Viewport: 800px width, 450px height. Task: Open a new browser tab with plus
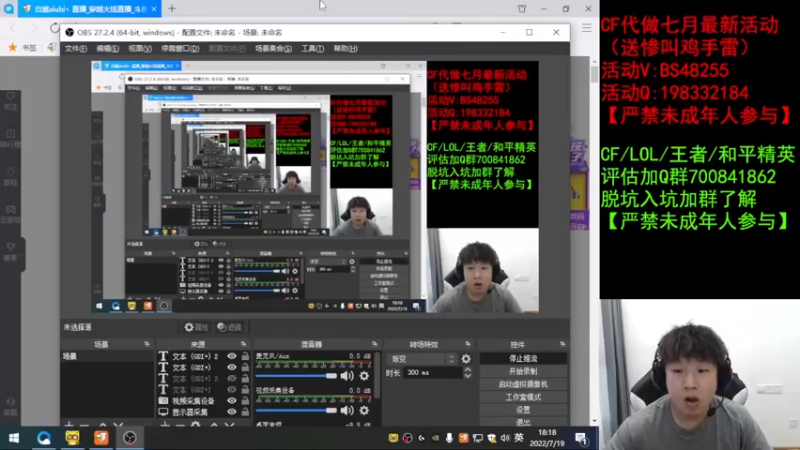pyautogui.click(x=171, y=9)
